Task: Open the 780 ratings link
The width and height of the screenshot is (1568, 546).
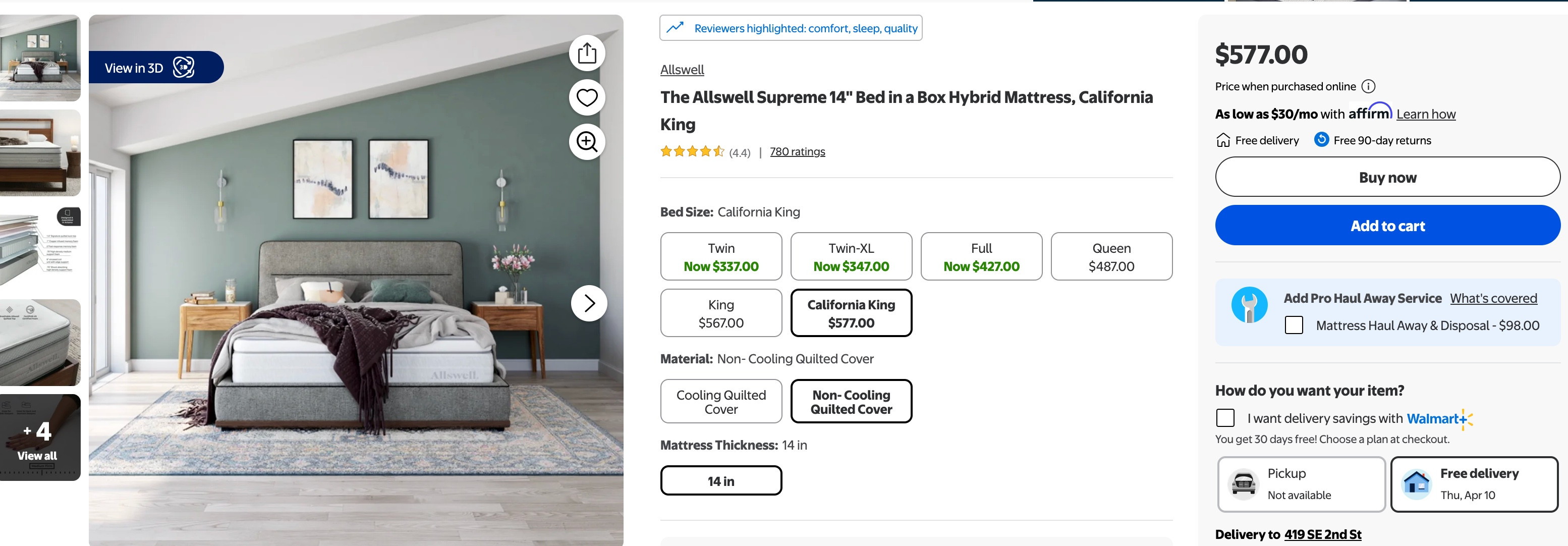Action: pos(797,151)
